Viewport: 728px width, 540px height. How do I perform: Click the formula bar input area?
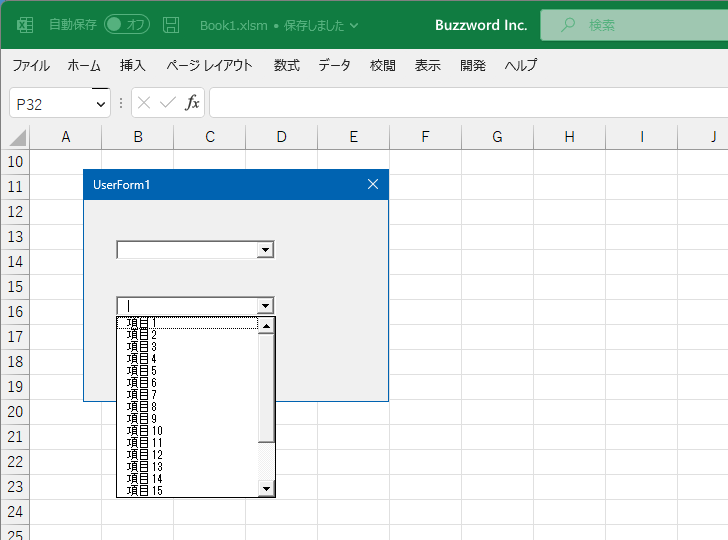(x=468, y=103)
